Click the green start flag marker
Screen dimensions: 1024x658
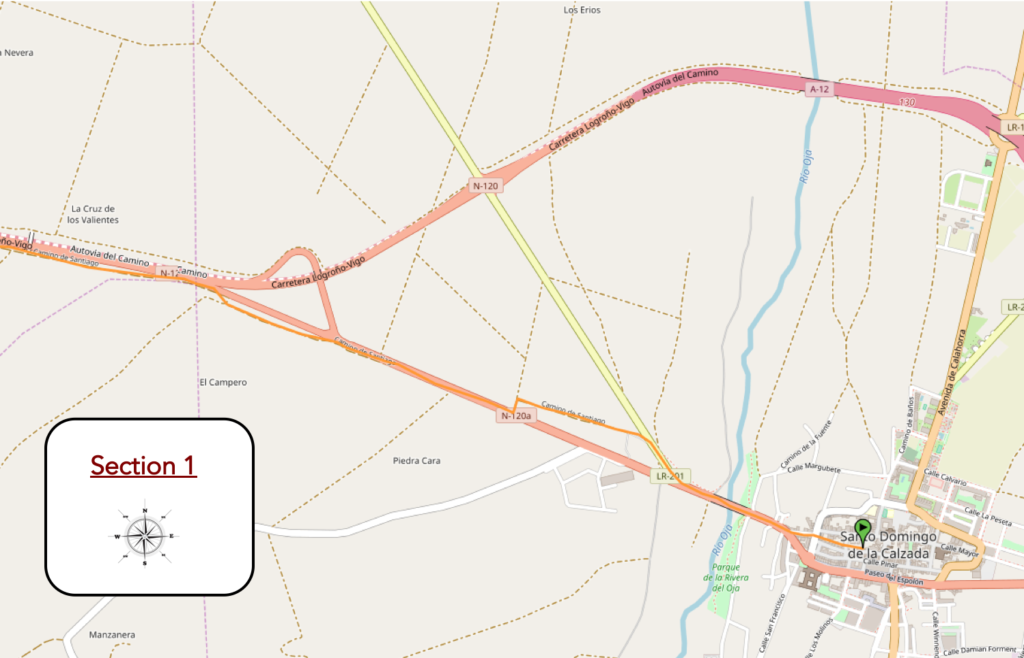click(862, 532)
